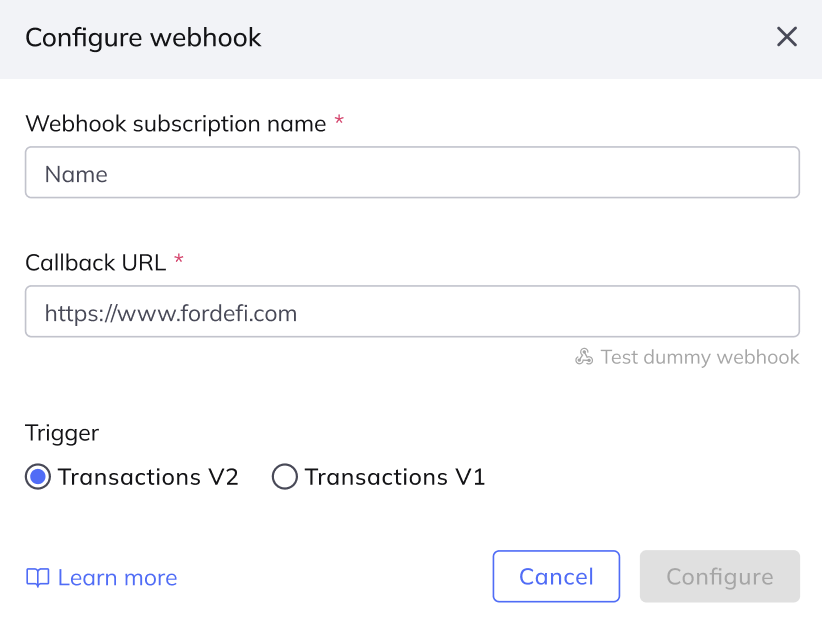Click the Callback URL label
This screenshot has width=822, height=626.
point(95,263)
